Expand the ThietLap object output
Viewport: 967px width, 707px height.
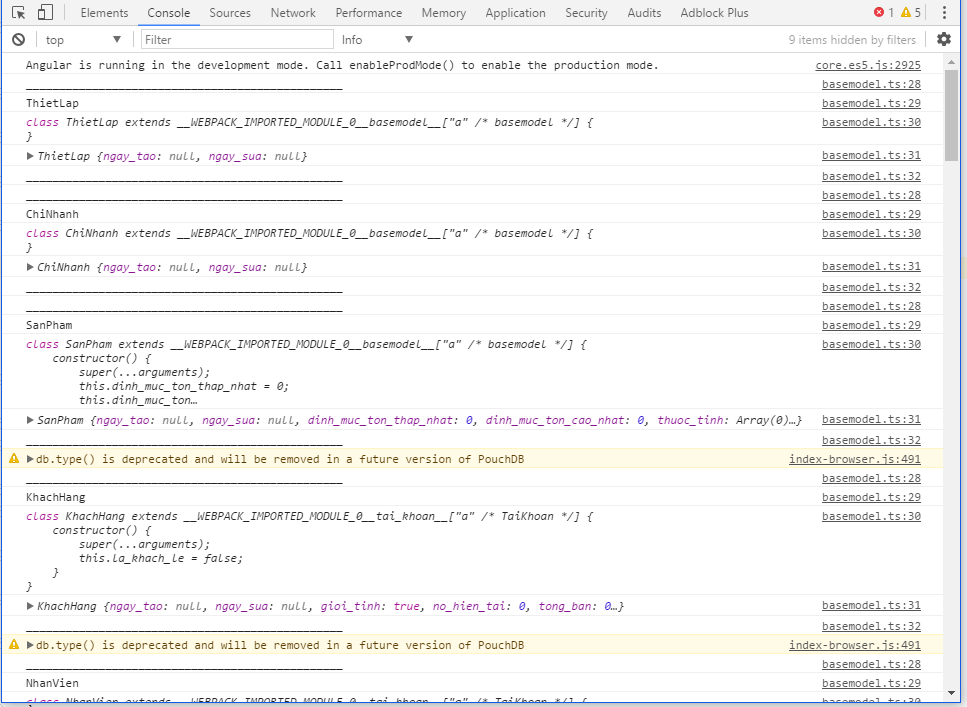pos(29,155)
